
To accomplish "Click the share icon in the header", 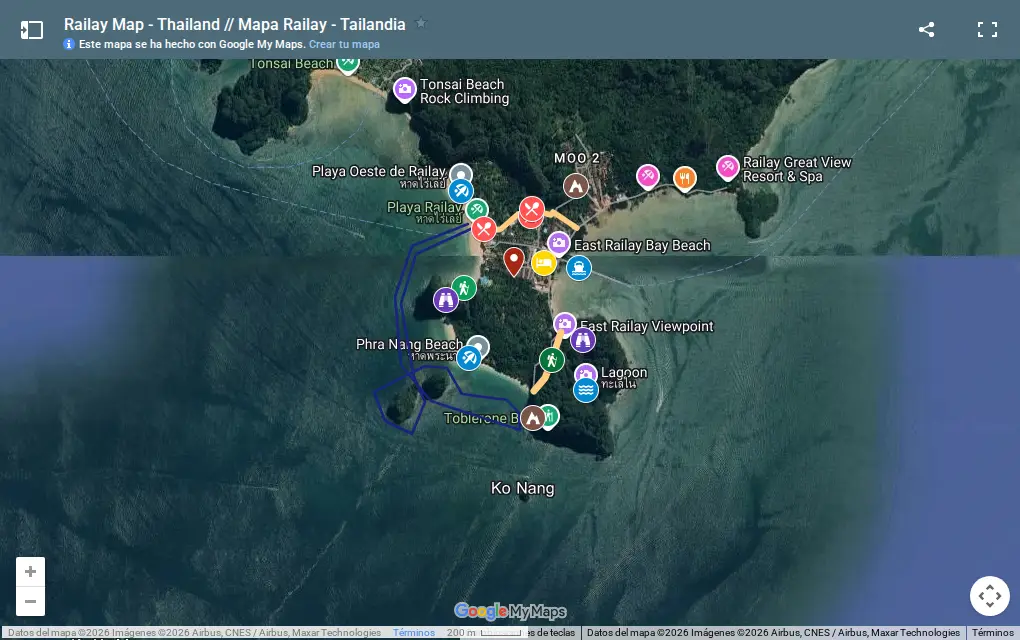I will 926,29.
